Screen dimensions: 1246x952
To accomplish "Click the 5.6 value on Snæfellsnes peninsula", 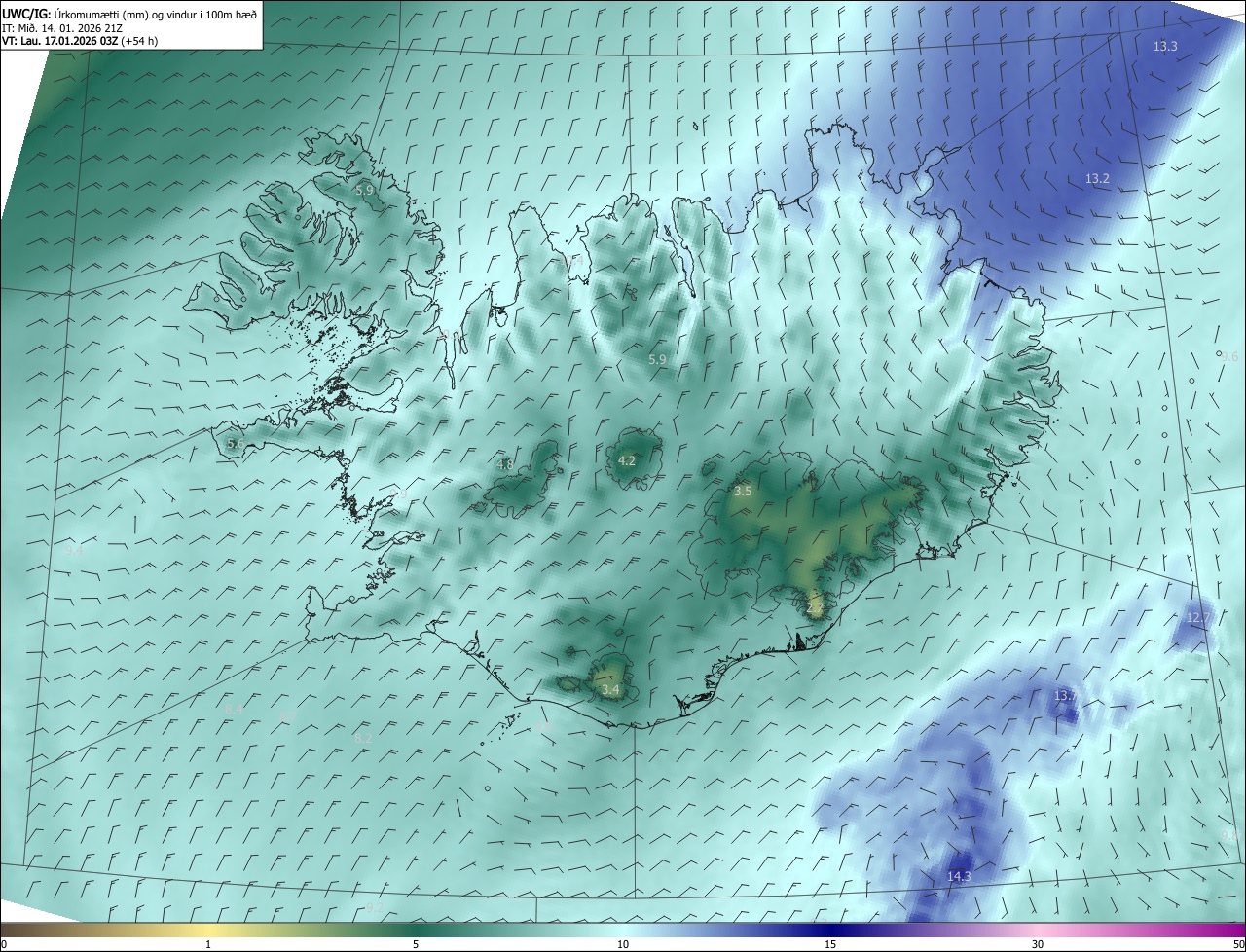I will coord(236,444).
